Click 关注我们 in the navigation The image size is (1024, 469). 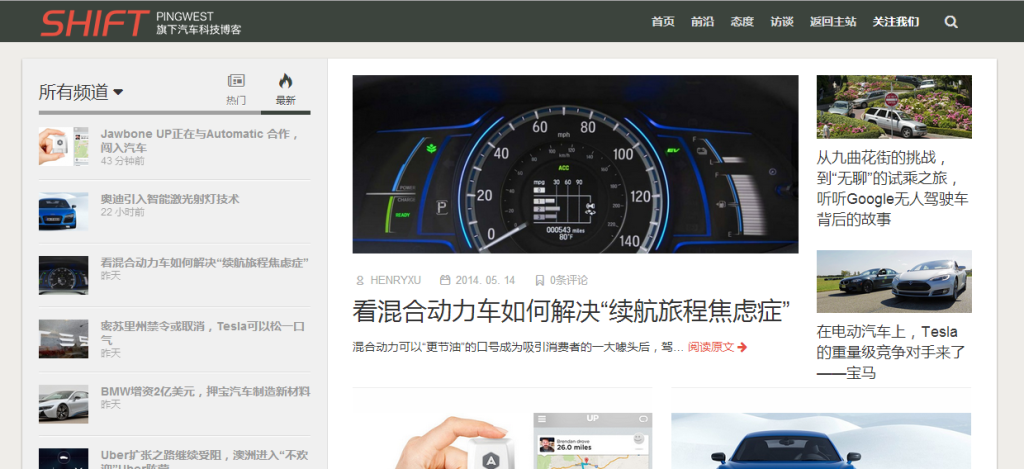[896, 22]
